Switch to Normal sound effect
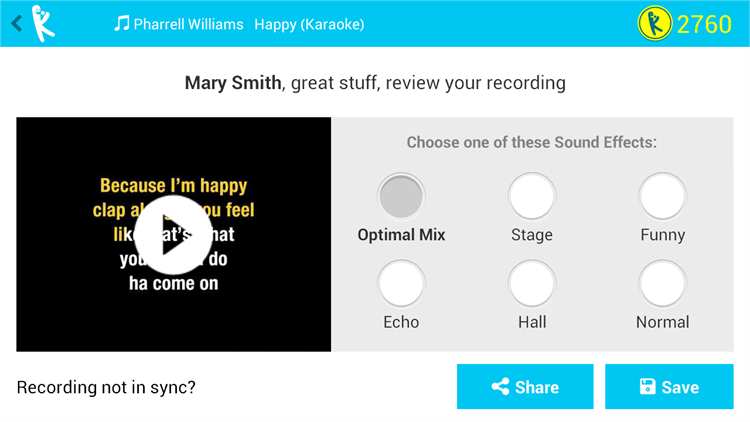 tap(662, 284)
